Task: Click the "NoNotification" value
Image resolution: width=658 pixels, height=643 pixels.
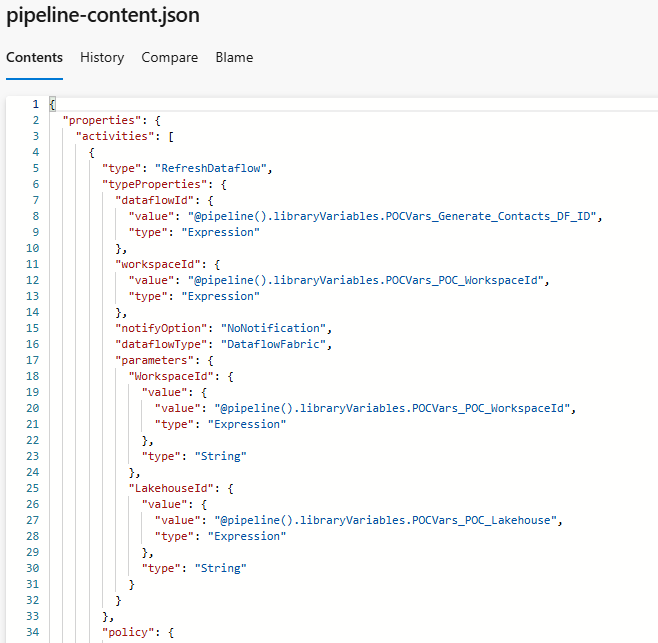Action: tap(273, 328)
